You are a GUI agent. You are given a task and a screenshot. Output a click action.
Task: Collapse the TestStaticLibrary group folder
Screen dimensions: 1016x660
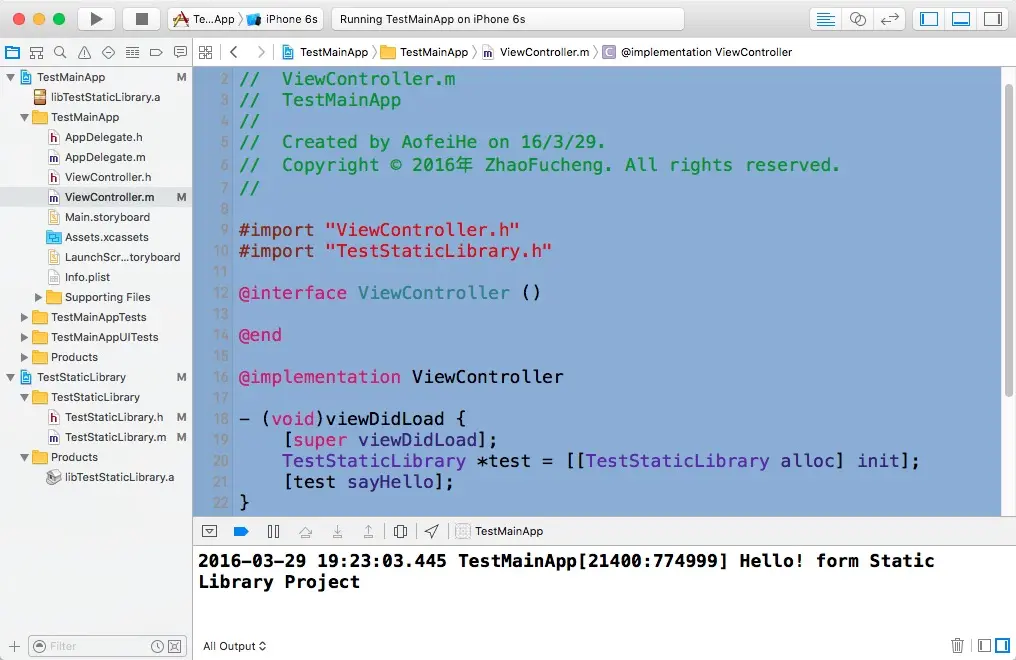pyautogui.click(x=24, y=397)
